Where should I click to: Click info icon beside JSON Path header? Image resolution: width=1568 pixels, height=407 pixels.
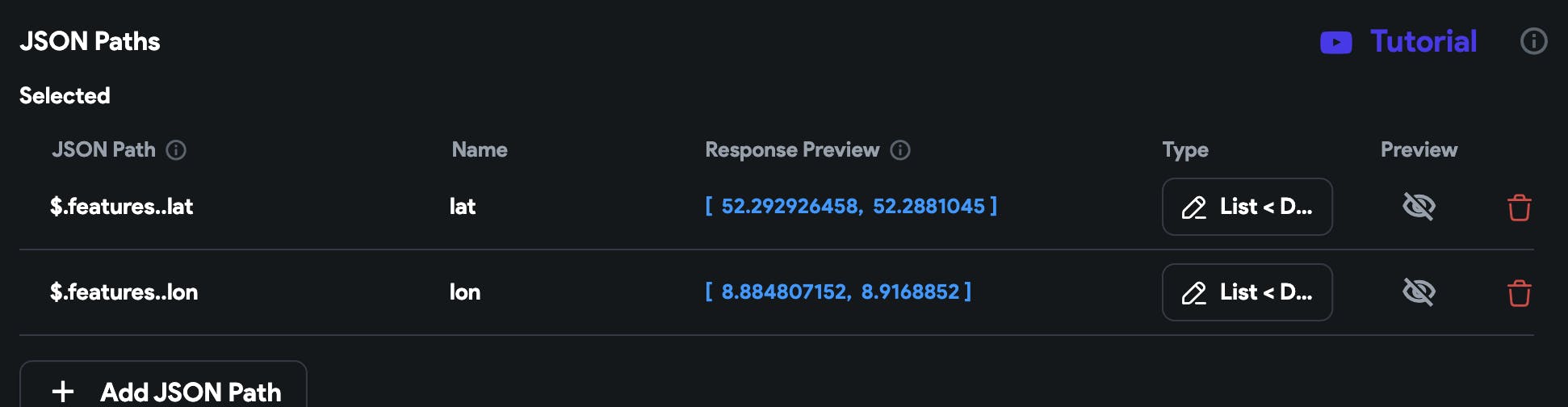coord(176,150)
